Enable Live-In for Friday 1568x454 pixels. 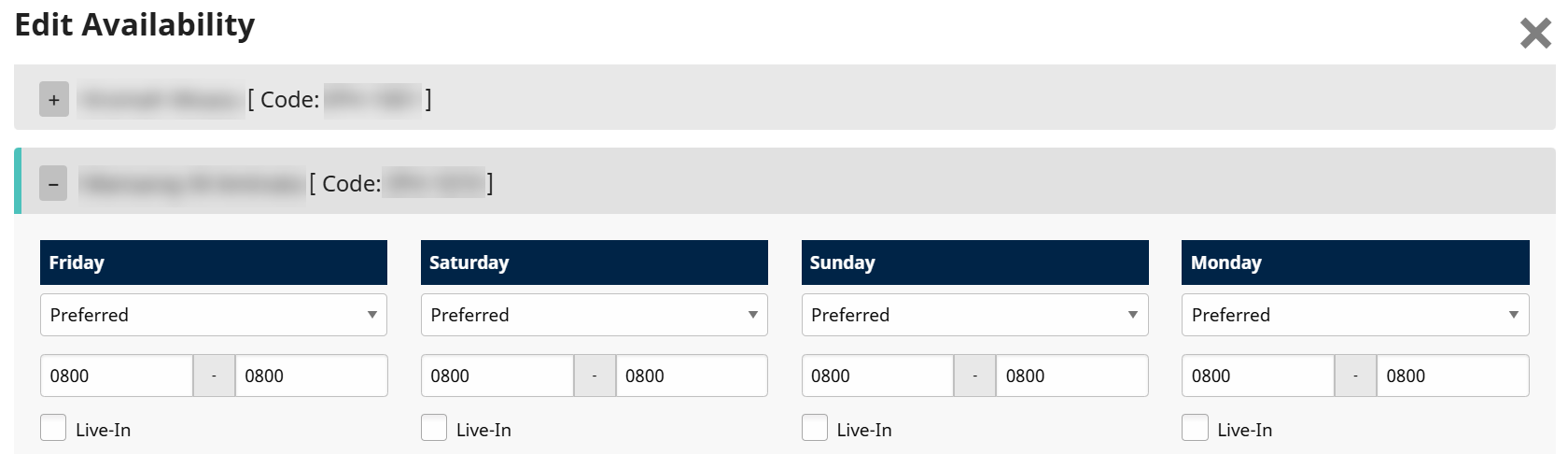coord(54,428)
